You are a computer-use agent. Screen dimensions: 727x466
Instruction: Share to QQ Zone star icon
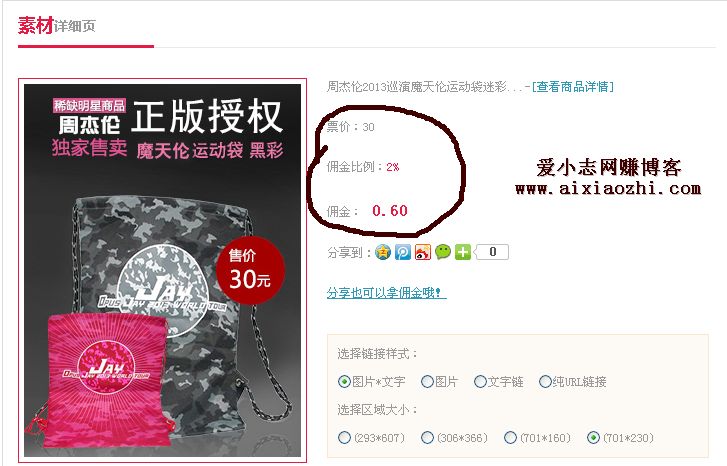[x=383, y=252]
